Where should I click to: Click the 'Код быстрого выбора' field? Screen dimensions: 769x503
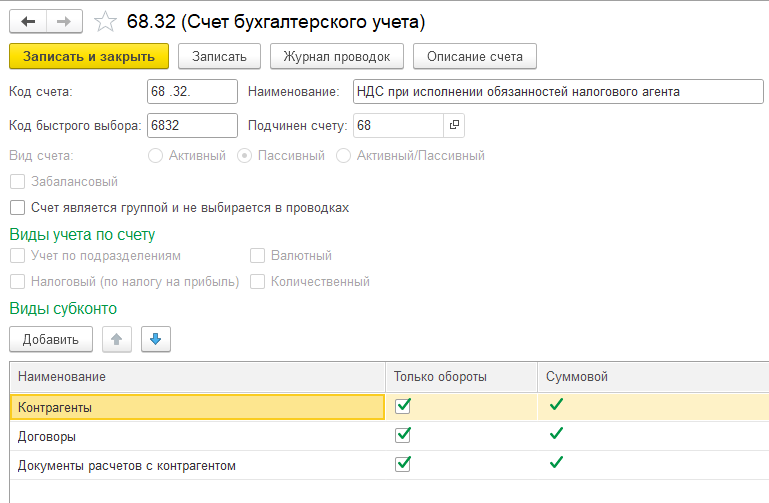click(x=191, y=125)
